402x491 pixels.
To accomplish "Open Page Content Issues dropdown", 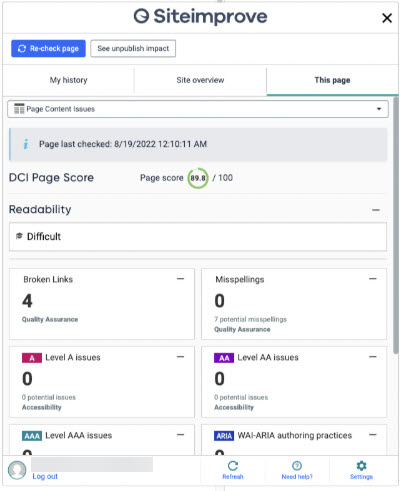I will (x=198, y=109).
